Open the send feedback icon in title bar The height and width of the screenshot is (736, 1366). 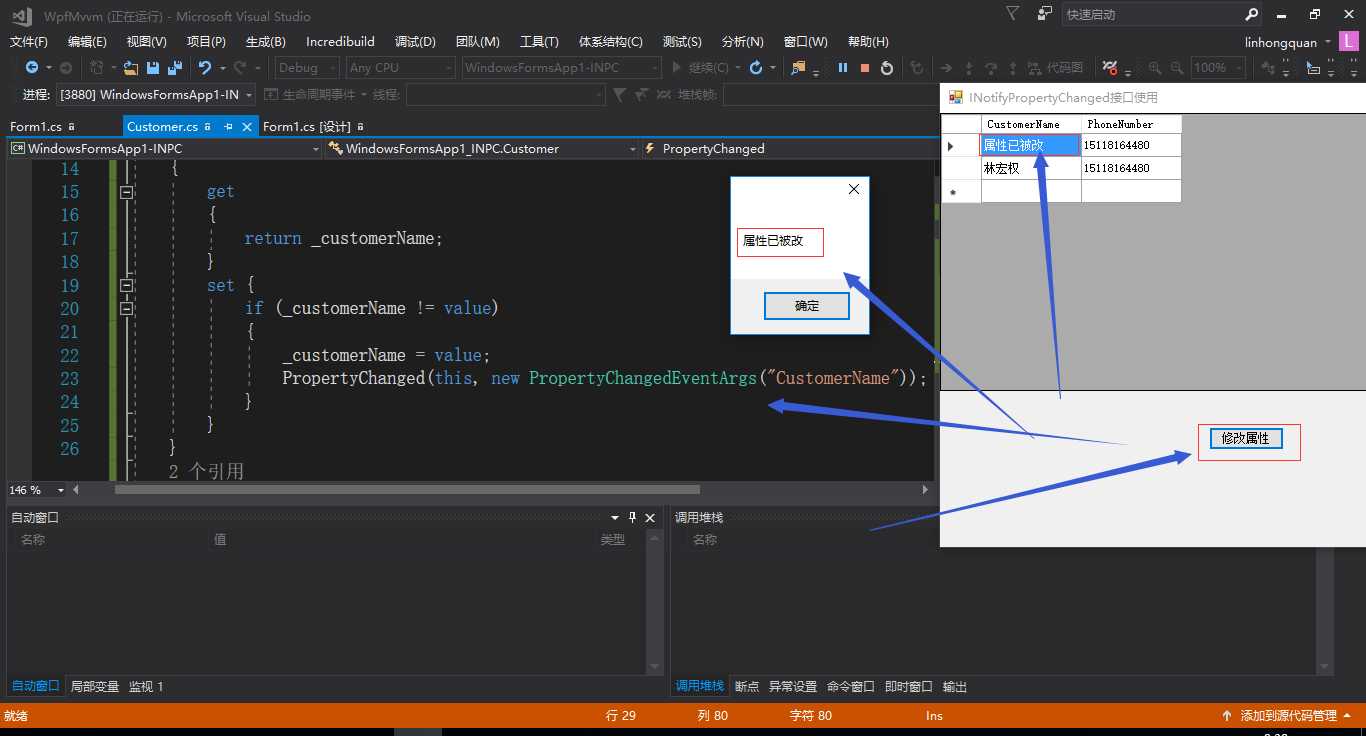point(1045,14)
